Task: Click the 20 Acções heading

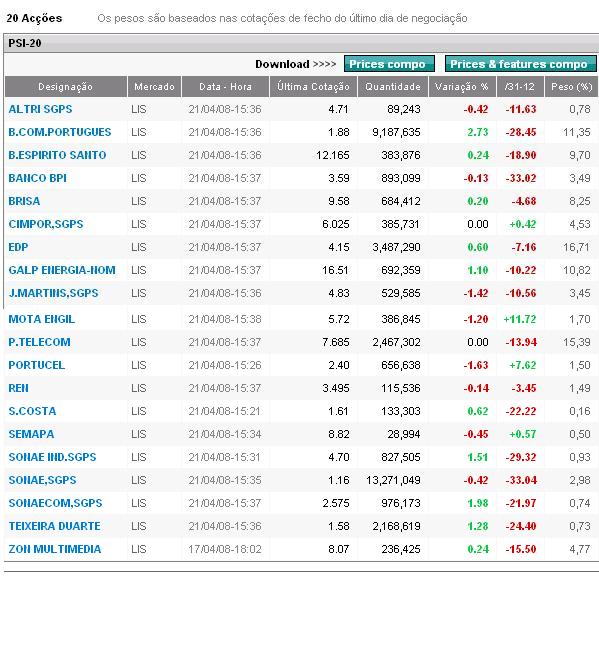Action: pos(34,18)
